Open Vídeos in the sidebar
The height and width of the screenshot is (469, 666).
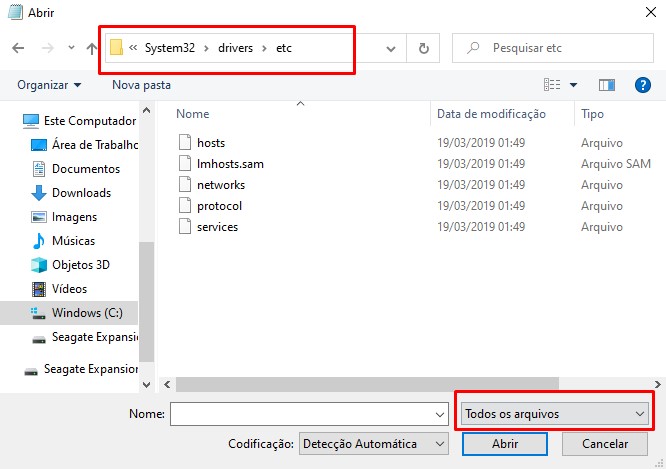pos(69,289)
